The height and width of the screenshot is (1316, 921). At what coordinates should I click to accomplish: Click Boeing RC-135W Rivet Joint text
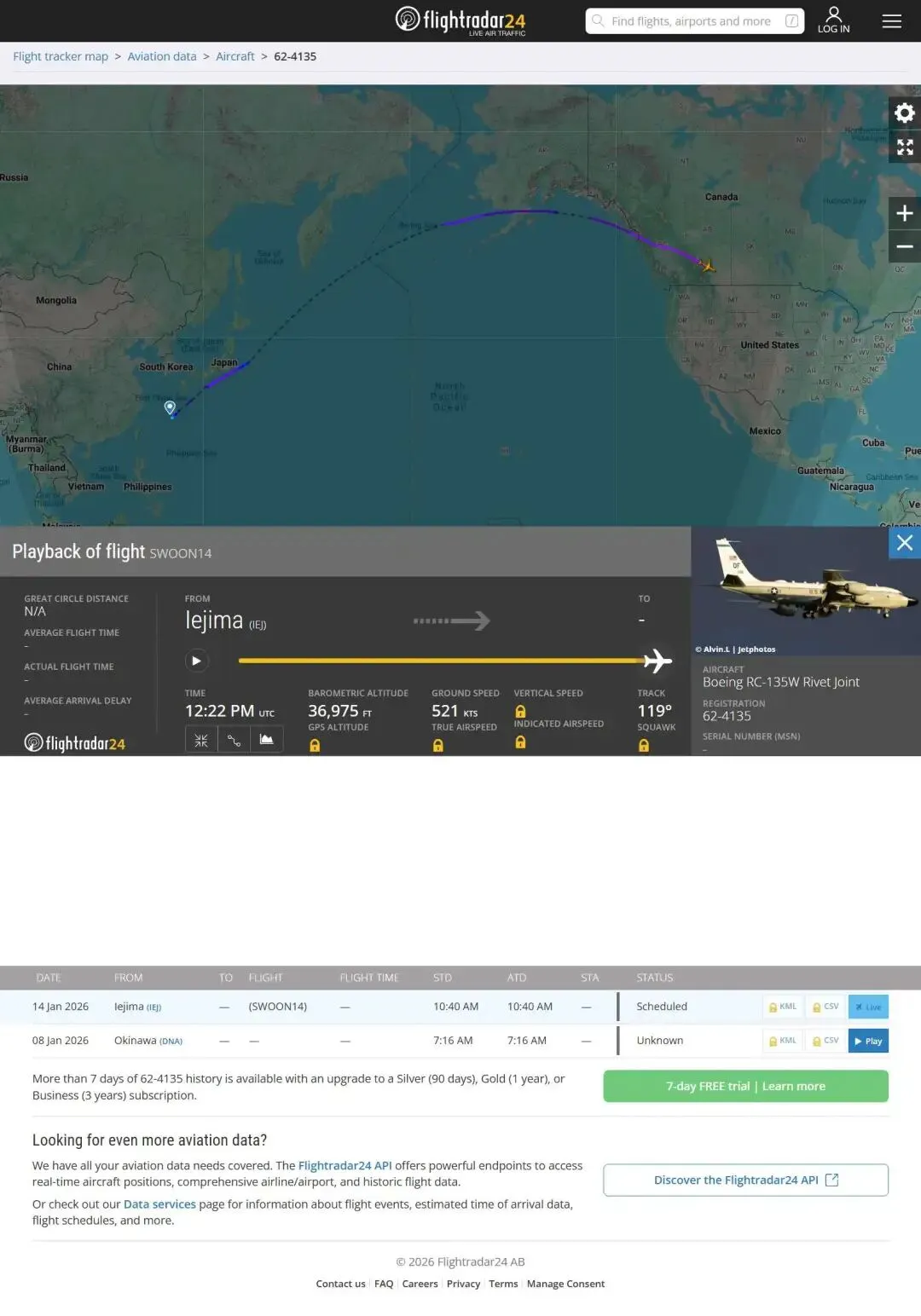pyautogui.click(x=781, y=682)
